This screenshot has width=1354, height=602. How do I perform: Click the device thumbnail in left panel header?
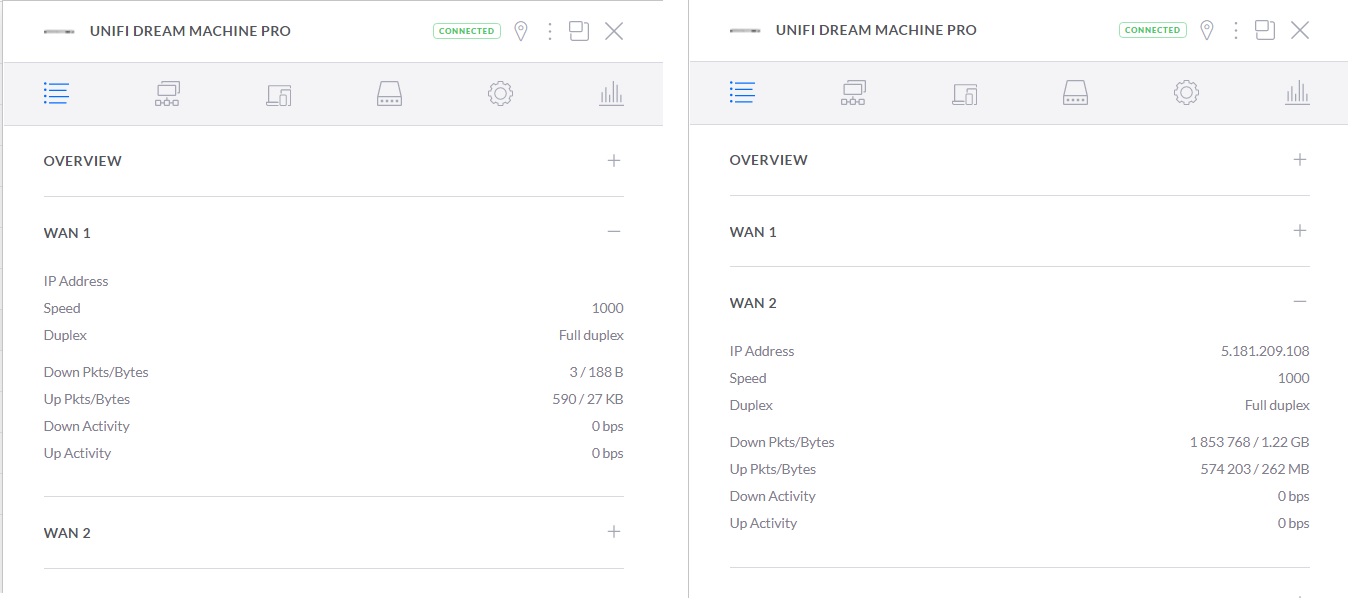click(59, 31)
